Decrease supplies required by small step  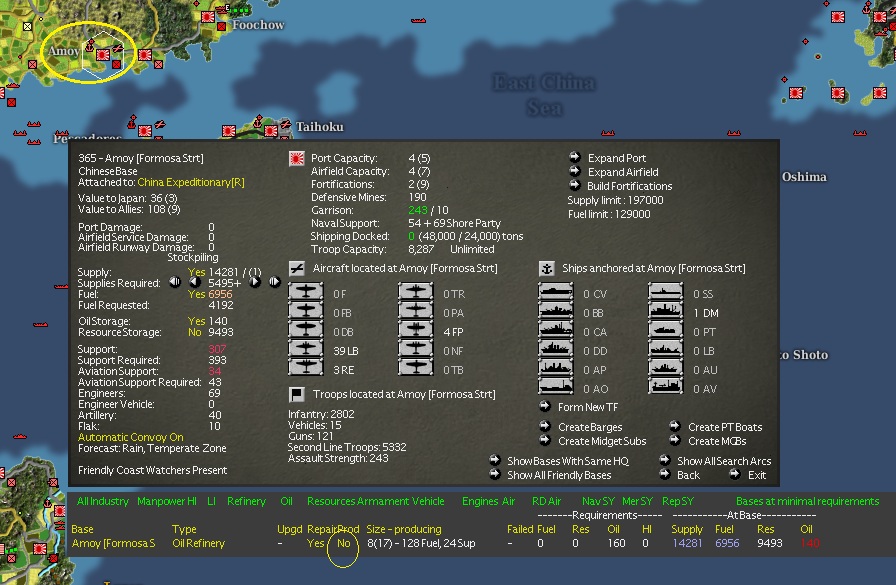click(x=195, y=282)
